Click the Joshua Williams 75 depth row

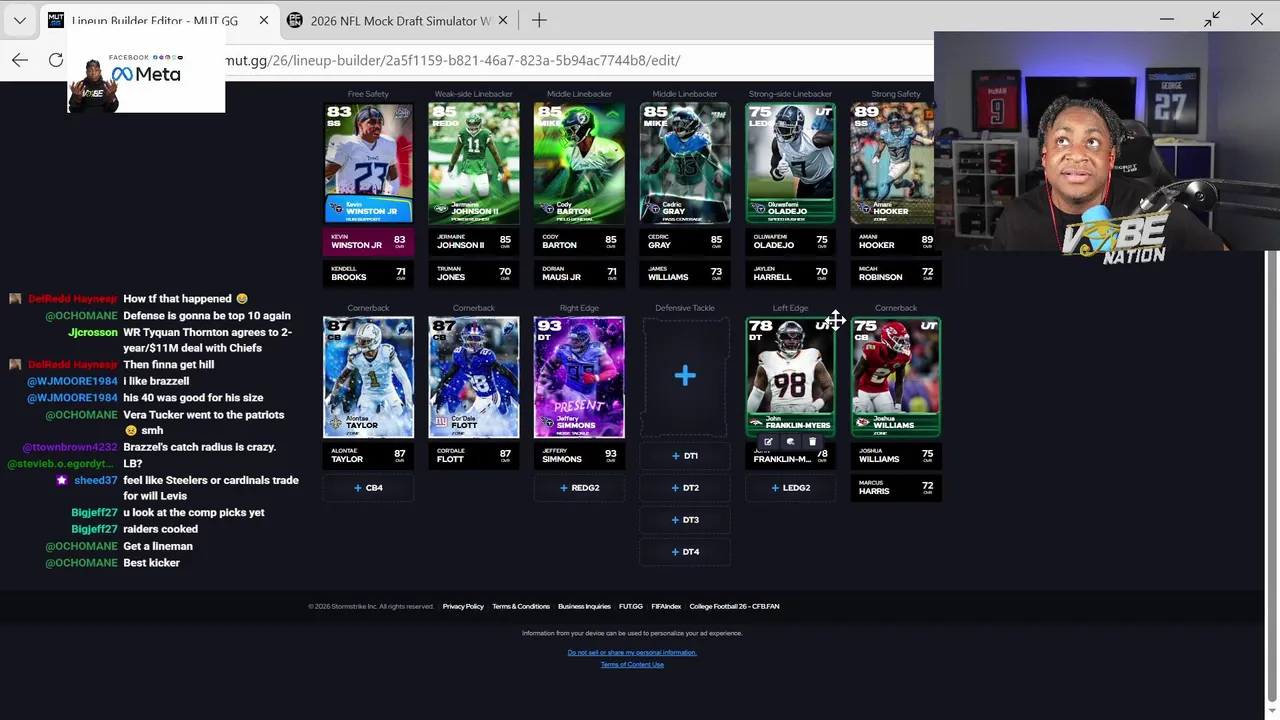[x=896, y=455]
